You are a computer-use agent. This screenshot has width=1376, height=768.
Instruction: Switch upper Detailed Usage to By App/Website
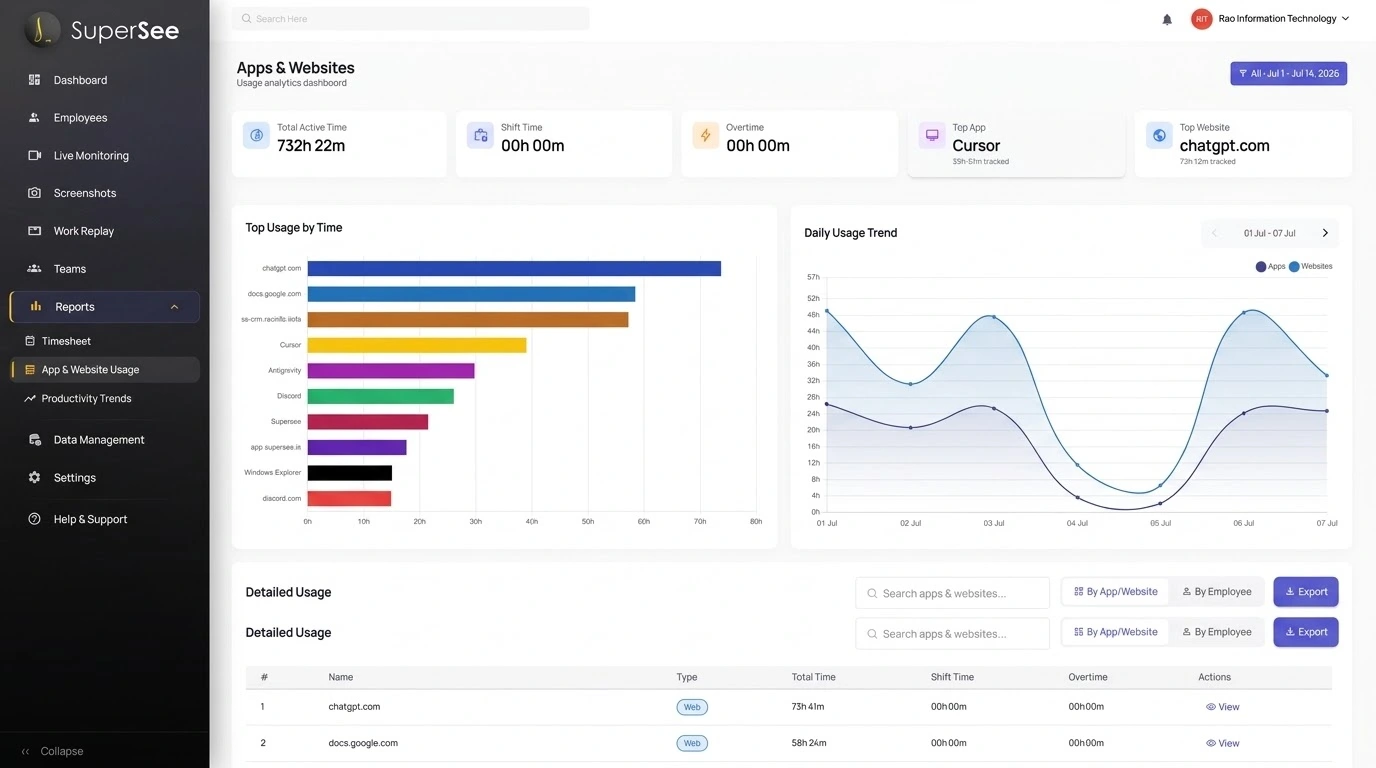pos(1116,592)
